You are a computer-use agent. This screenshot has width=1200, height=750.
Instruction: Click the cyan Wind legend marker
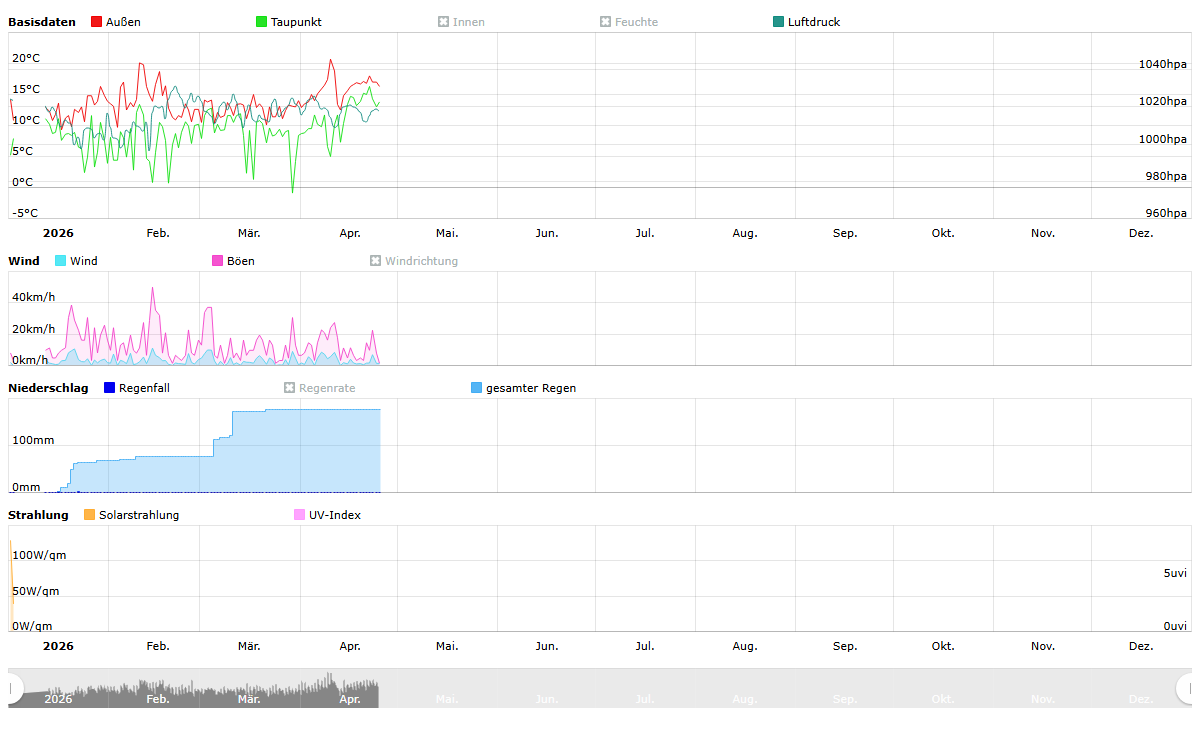pyautogui.click(x=61, y=261)
